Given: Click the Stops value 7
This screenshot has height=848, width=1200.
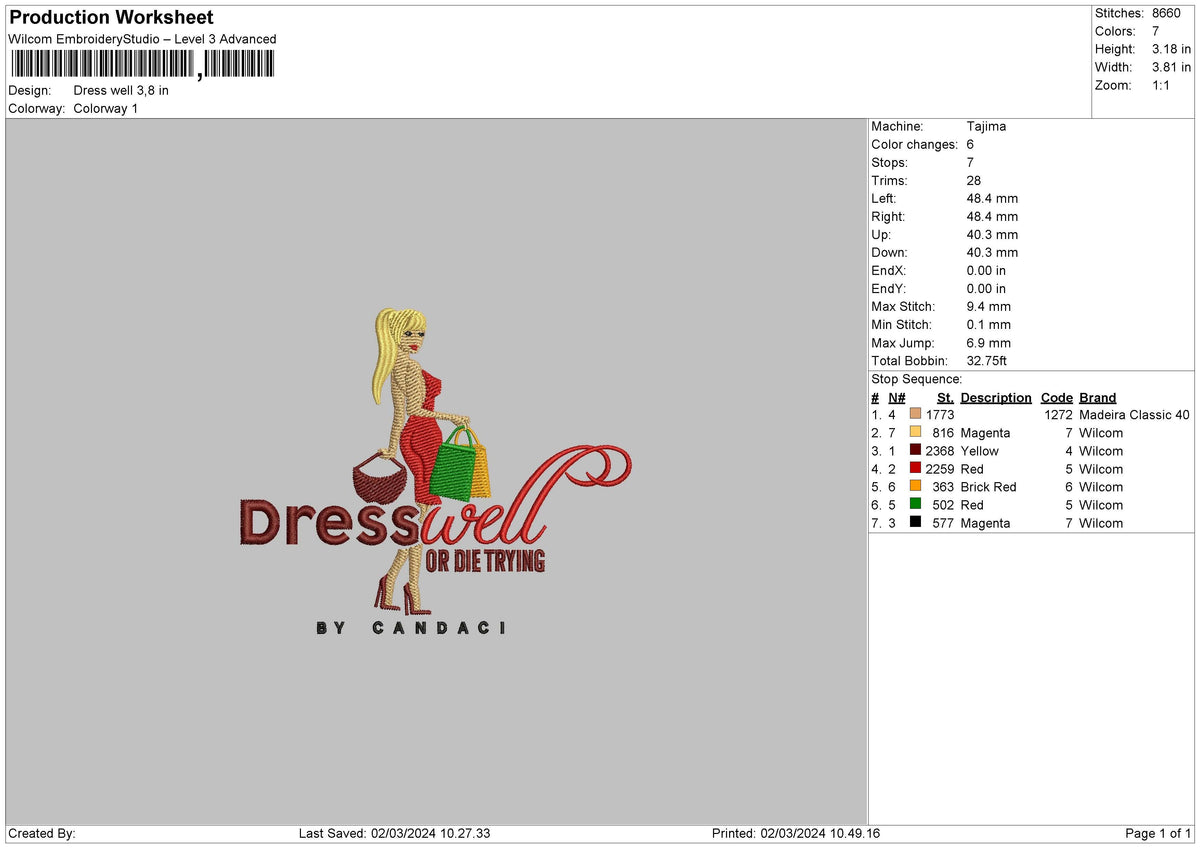Looking at the screenshot, I should 971,162.
